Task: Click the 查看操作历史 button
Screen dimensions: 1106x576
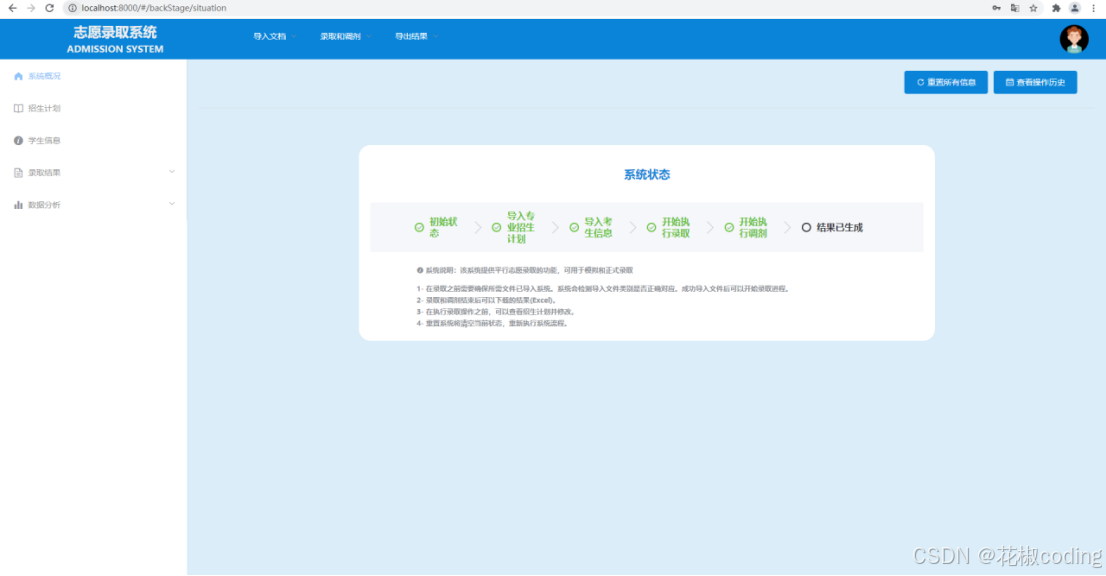Action: [1035, 82]
